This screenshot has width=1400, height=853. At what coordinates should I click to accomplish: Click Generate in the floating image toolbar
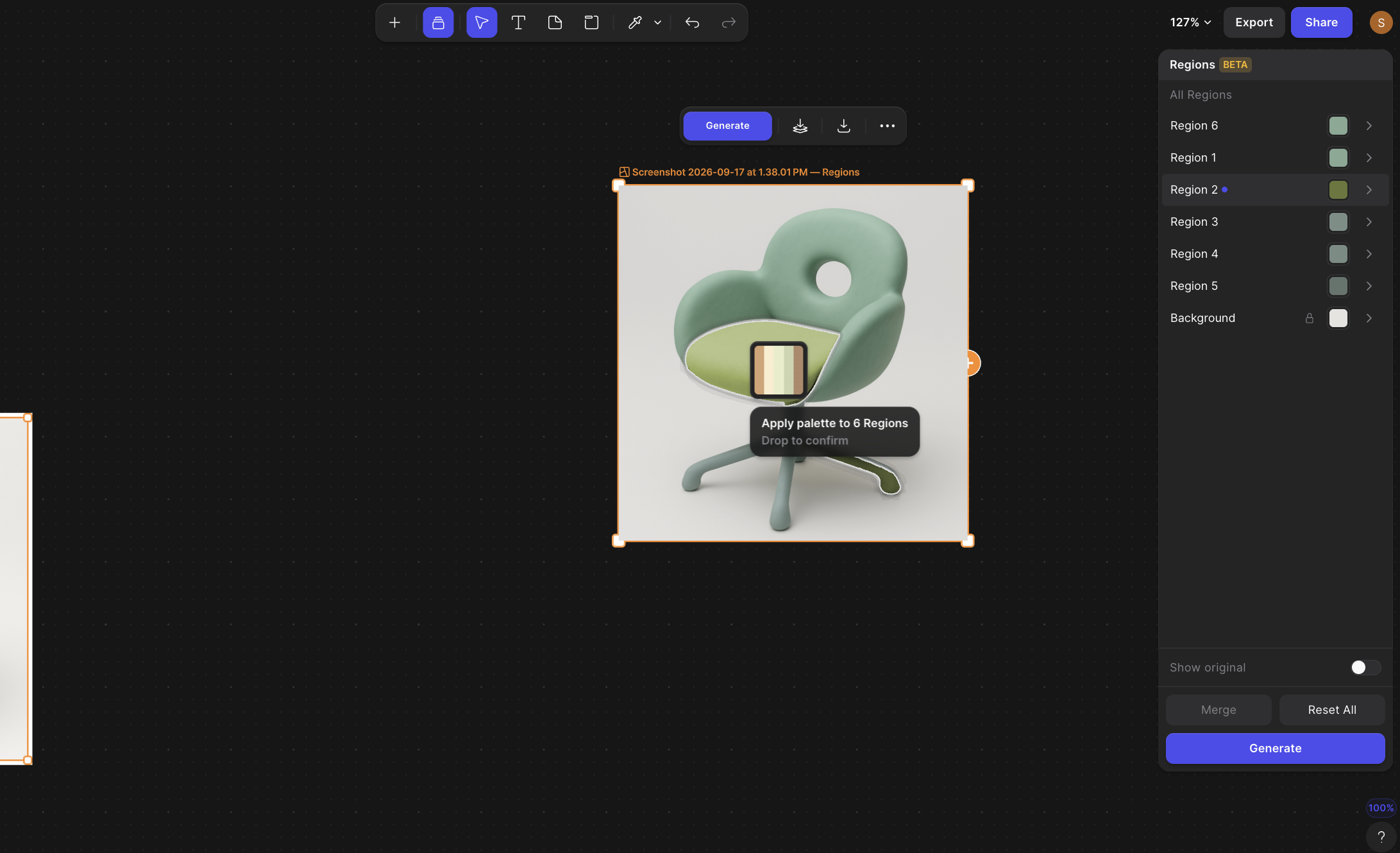pos(727,126)
